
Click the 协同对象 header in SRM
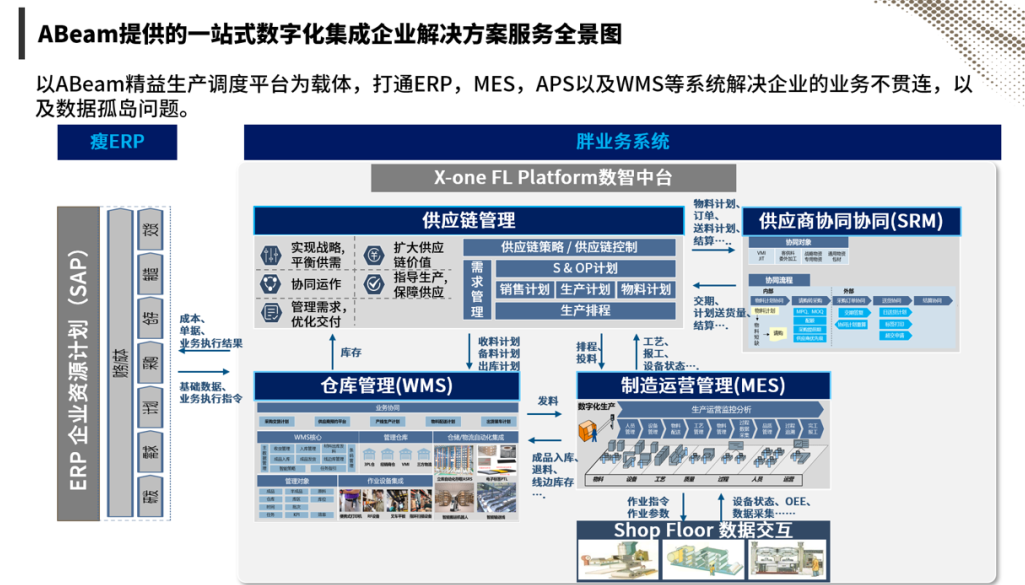[798, 242]
